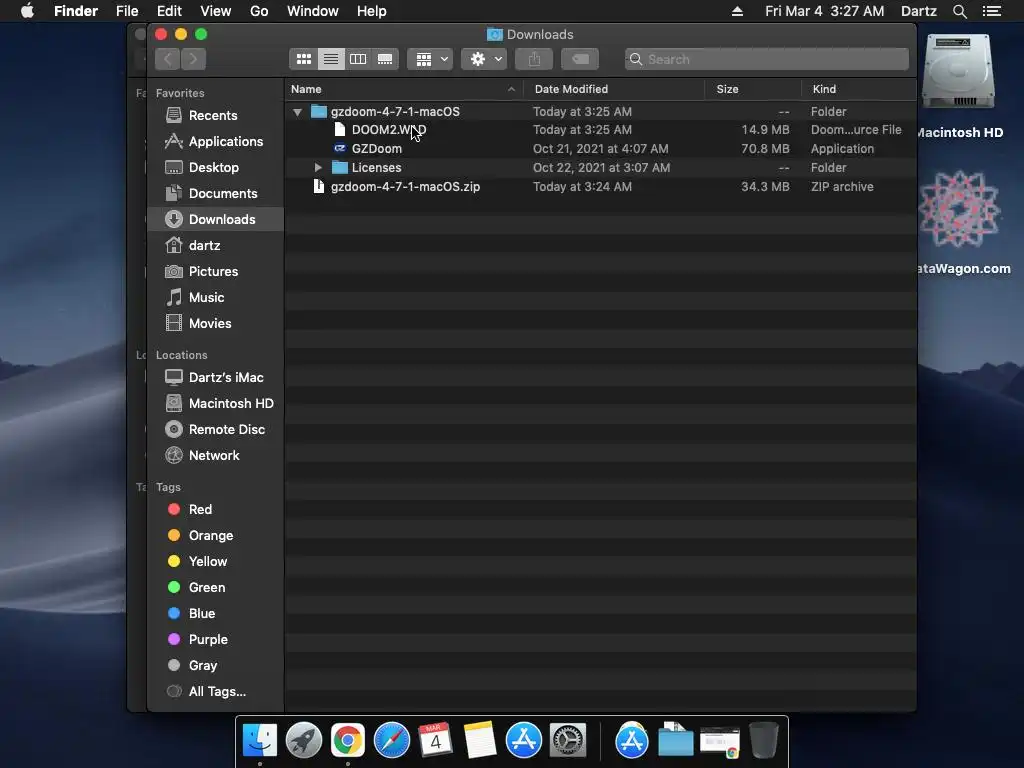This screenshot has height=768, width=1024.
Task: Select the gzdoom-4-7-1-macOS folder name
Action: point(395,112)
